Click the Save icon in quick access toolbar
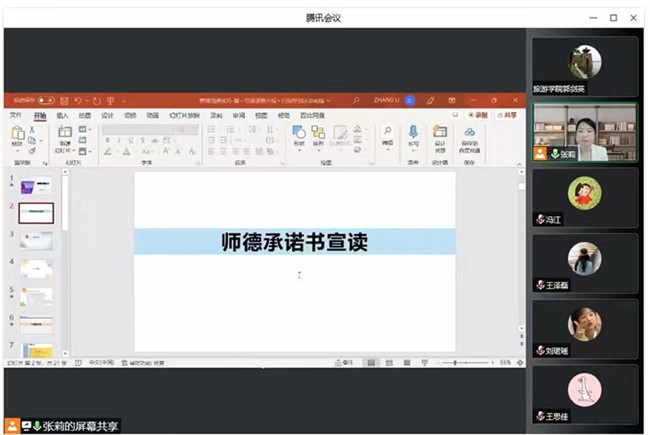 (x=65, y=101)
